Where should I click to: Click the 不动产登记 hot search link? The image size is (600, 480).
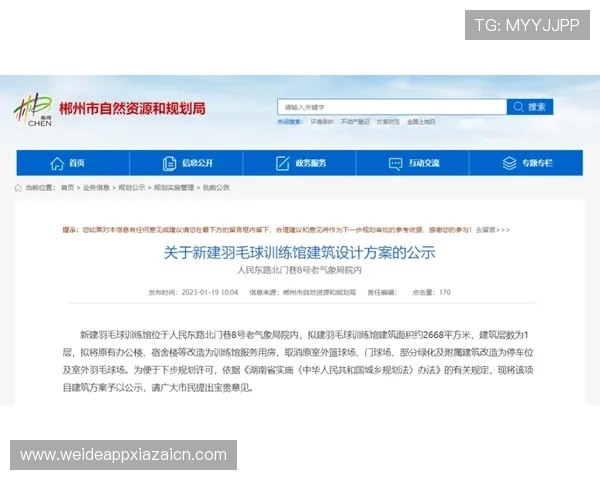(355, 122)
